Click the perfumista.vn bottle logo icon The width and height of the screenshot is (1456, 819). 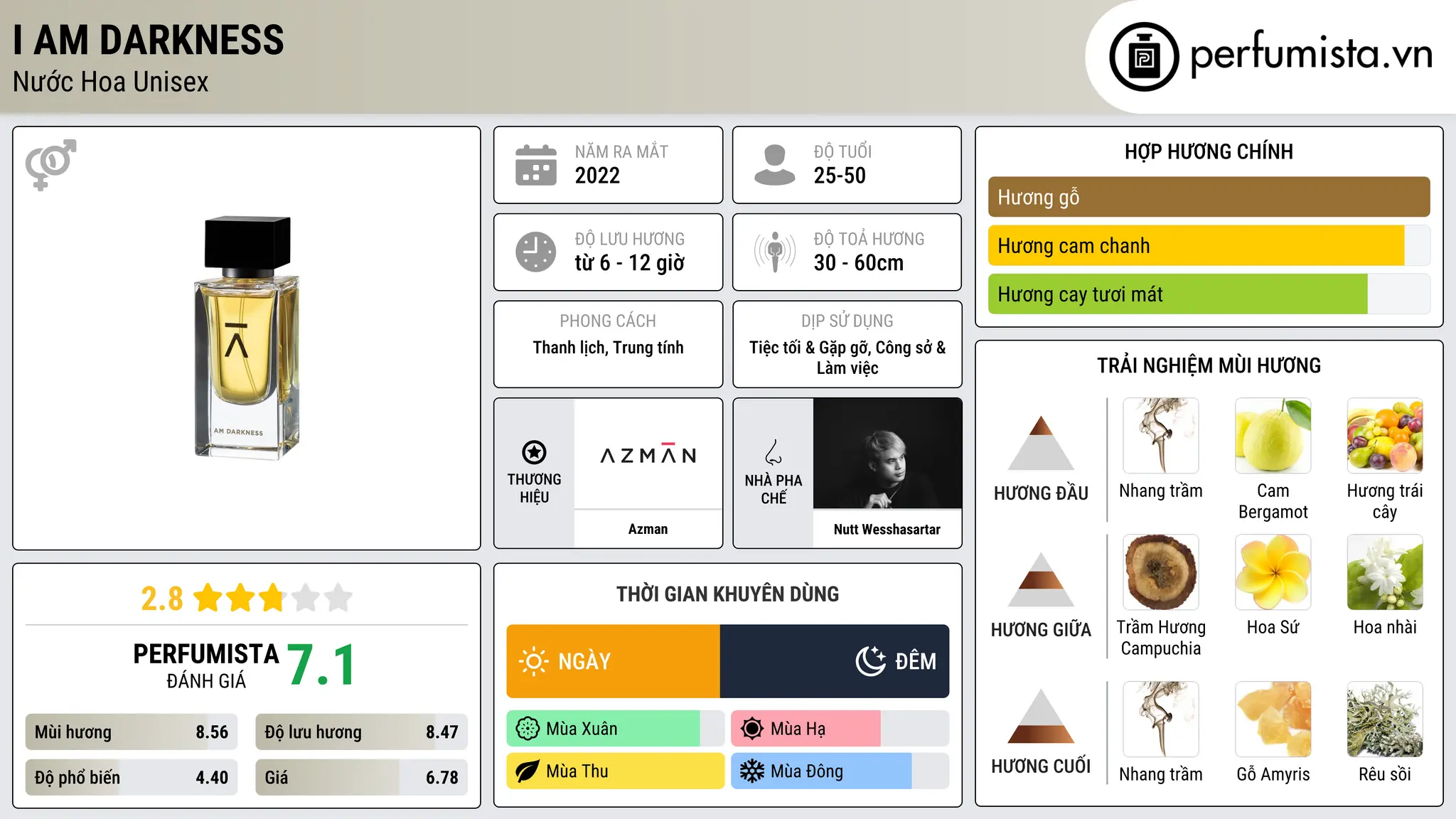pos(1144,57)
